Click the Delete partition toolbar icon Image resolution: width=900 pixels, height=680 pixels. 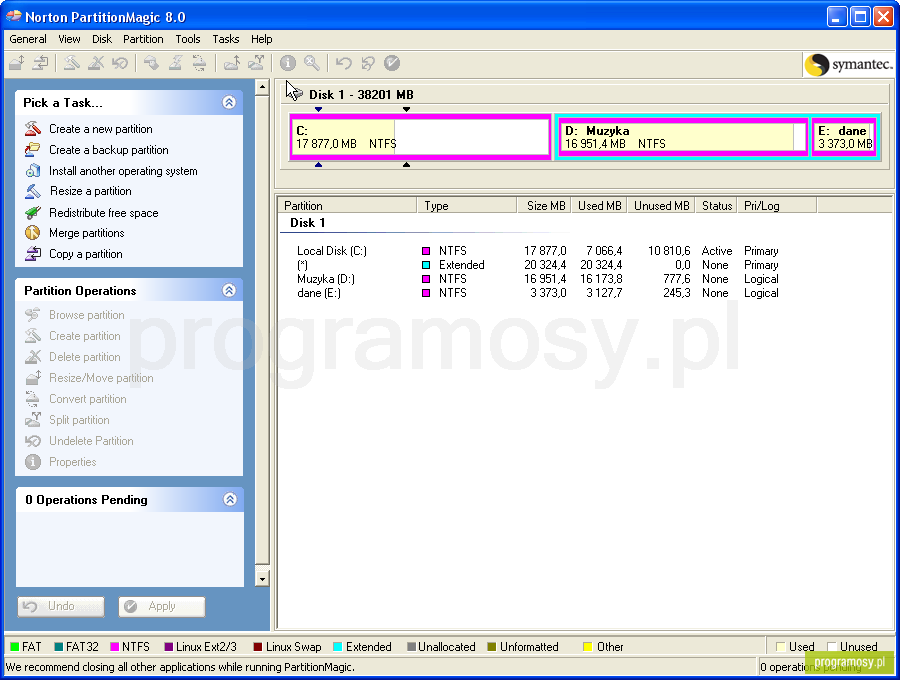click(x=96, y=63)
